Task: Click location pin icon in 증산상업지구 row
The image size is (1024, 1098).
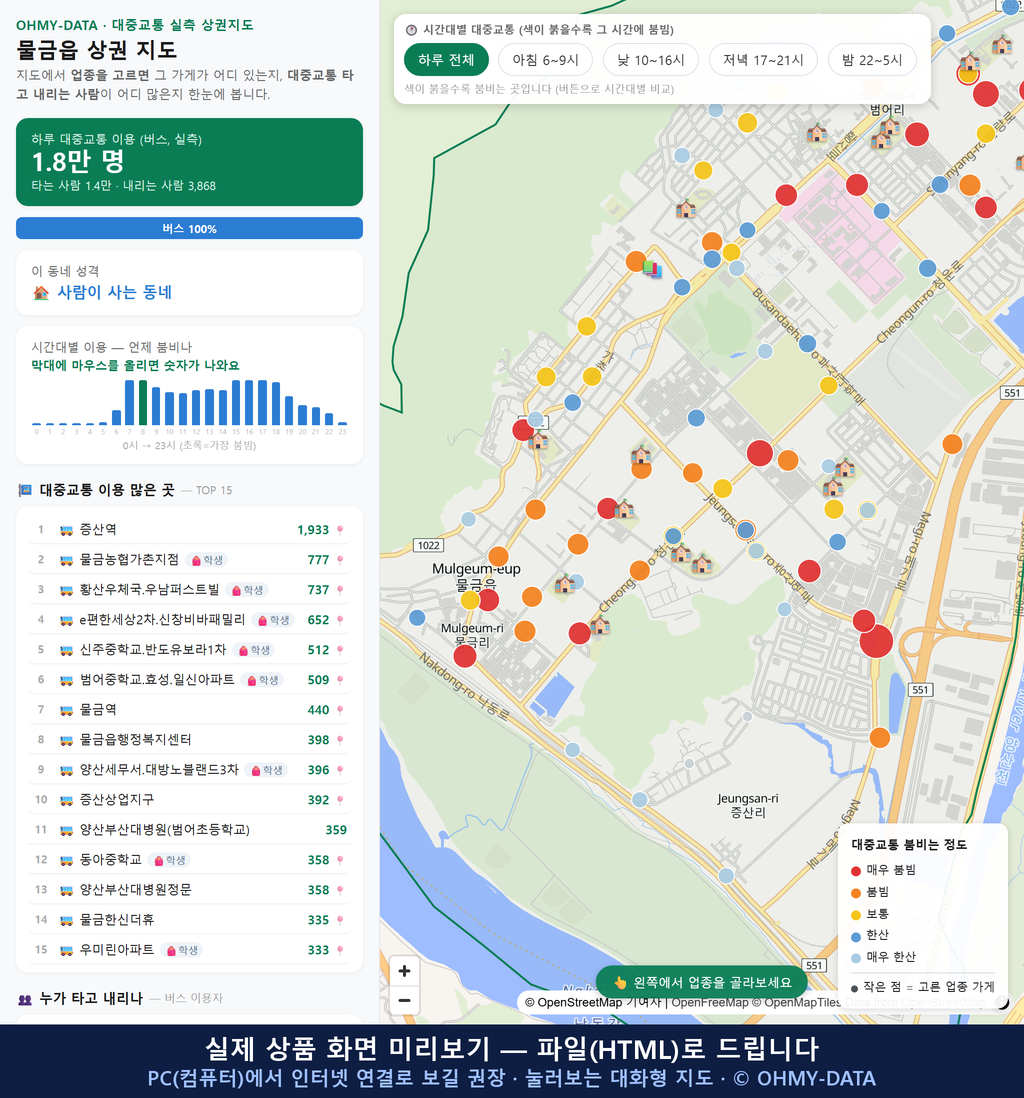Action: click(340, 800)
